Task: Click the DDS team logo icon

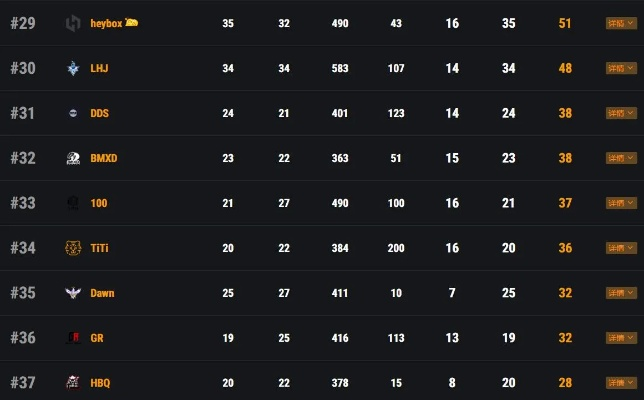Action: pyautogui.click(x=73, y=113)
